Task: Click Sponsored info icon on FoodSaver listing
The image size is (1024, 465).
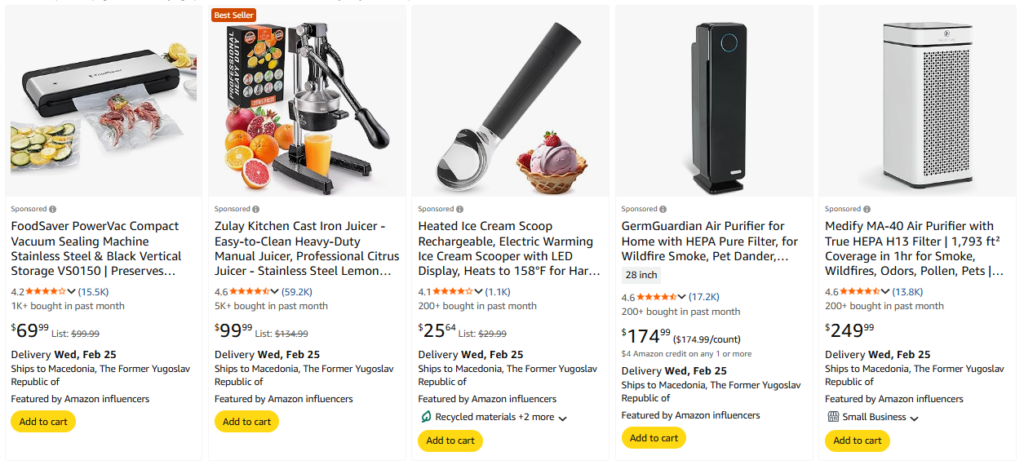Action: coord(51,209)
